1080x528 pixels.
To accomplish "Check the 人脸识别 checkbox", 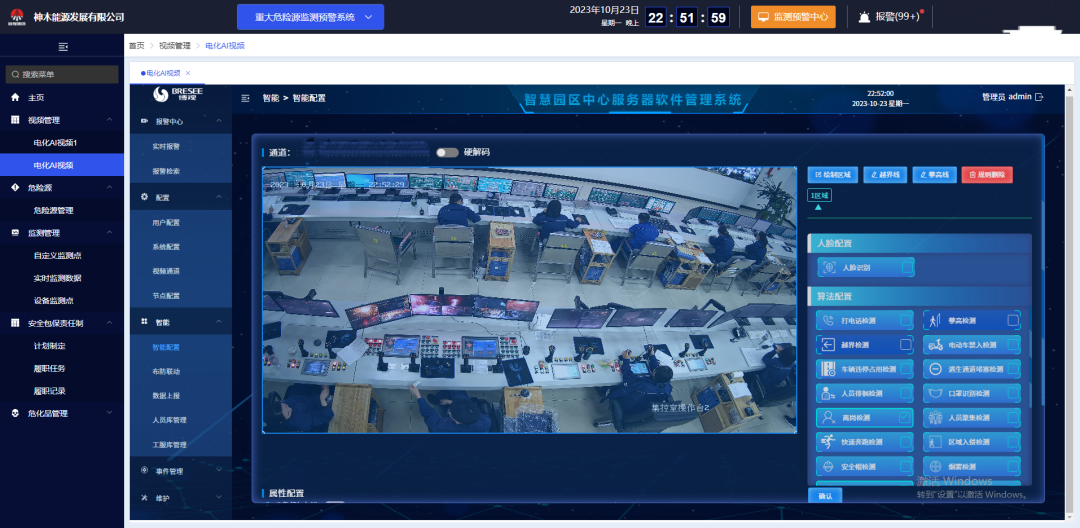I will coord(906,267).
